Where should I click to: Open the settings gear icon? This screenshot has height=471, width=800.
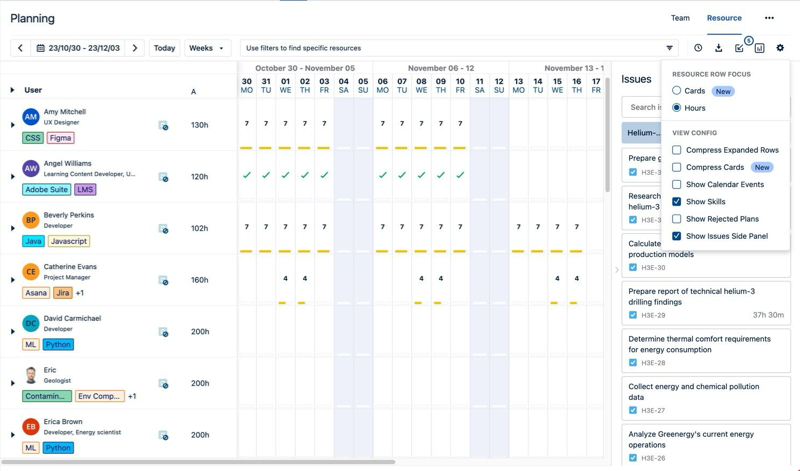780,48
